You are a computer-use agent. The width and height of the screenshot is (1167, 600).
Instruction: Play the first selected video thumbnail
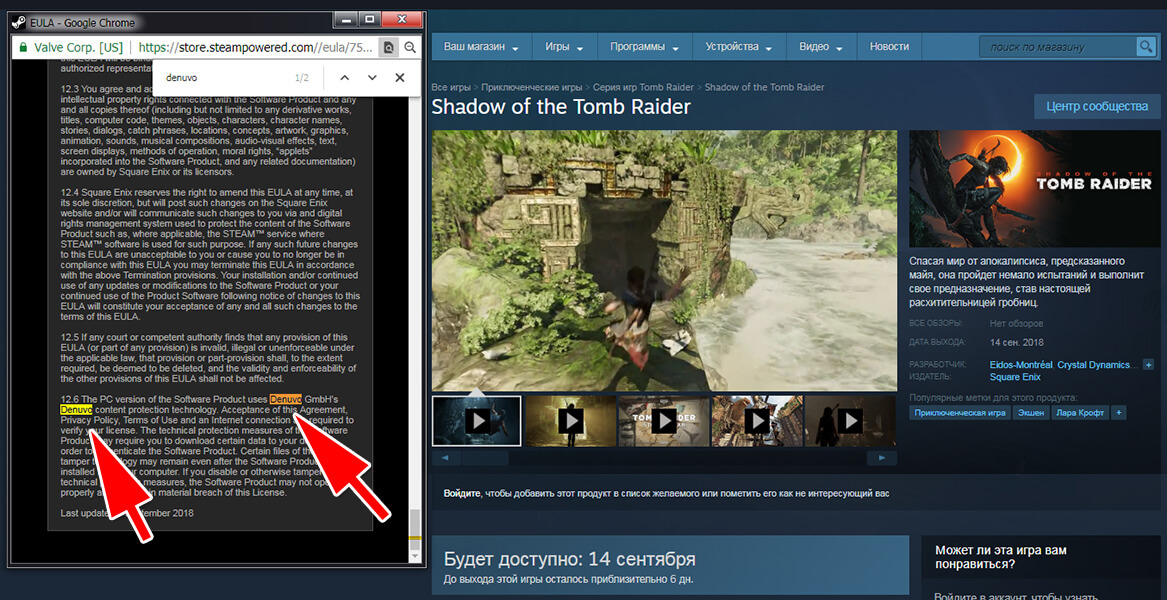pyautogui.click(x=476, y=421)
